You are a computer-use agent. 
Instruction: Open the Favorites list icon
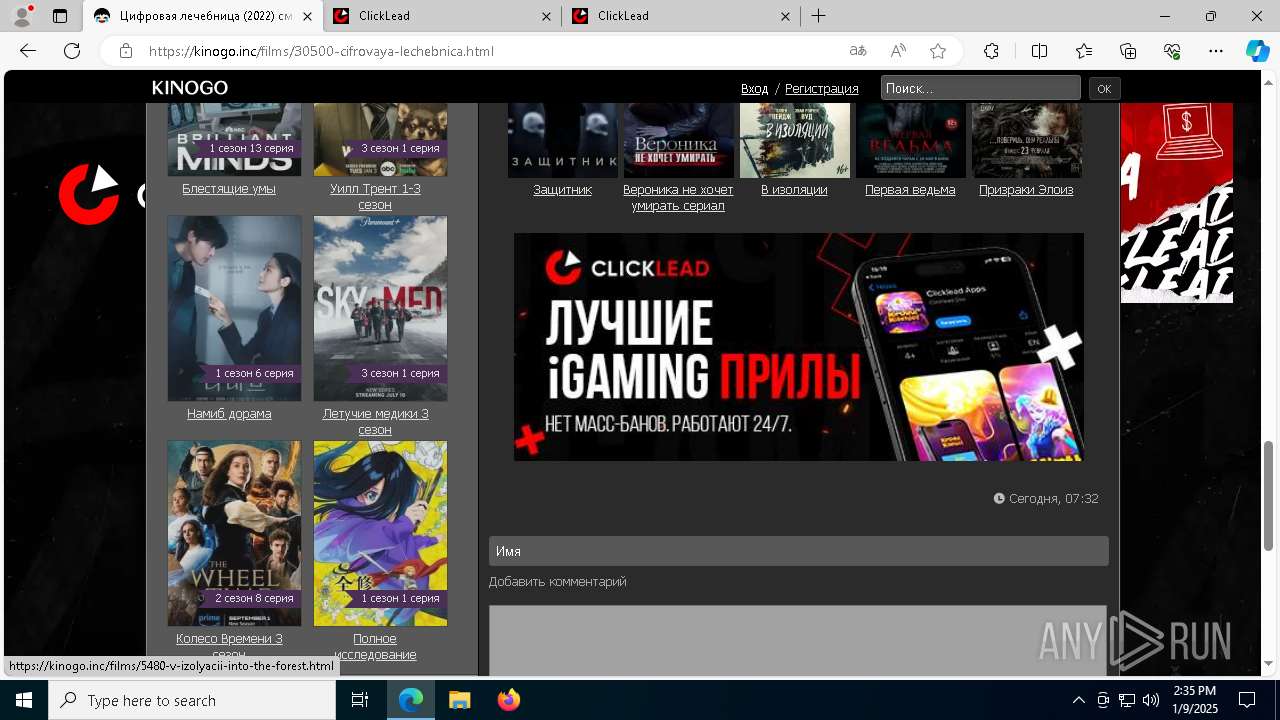[1084, 51]
